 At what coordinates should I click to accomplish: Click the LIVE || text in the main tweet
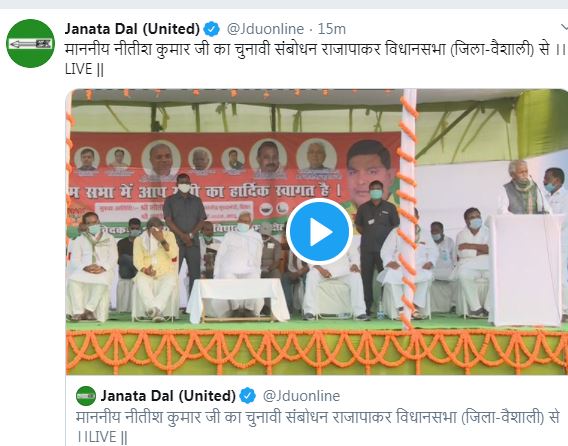click(84, 69)
